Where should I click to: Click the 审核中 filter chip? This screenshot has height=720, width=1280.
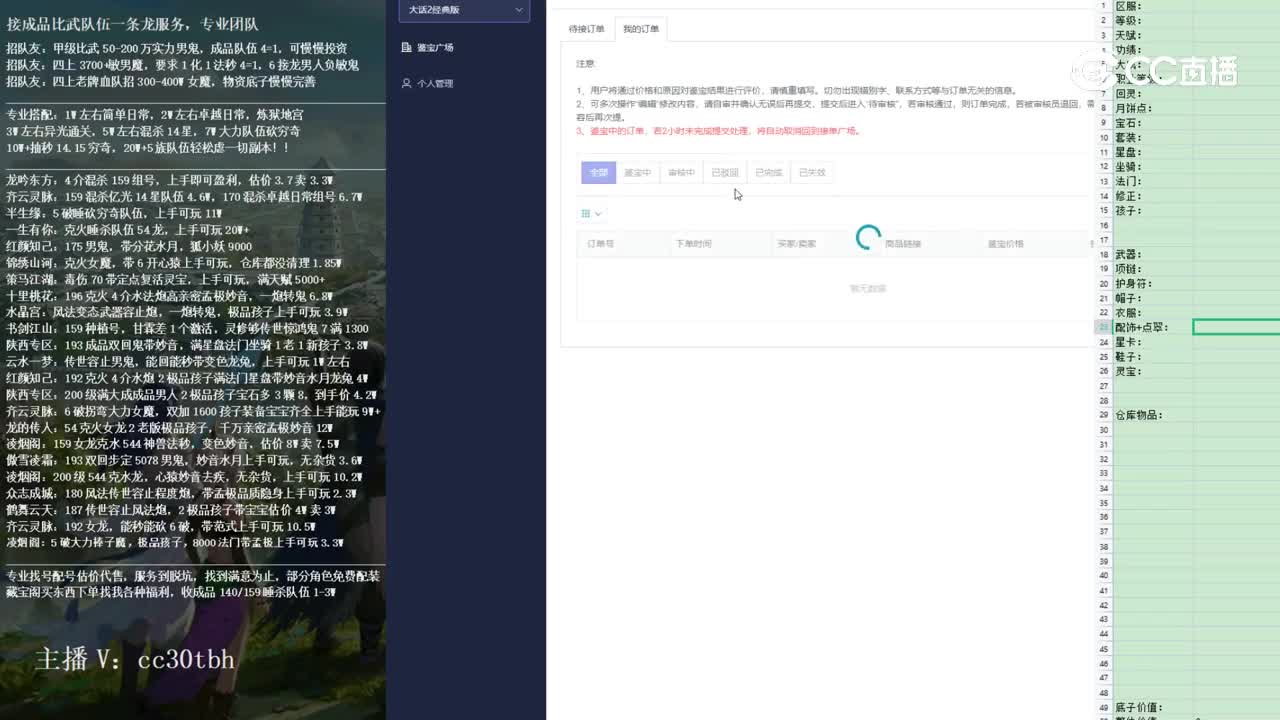[x=680, y=172]
